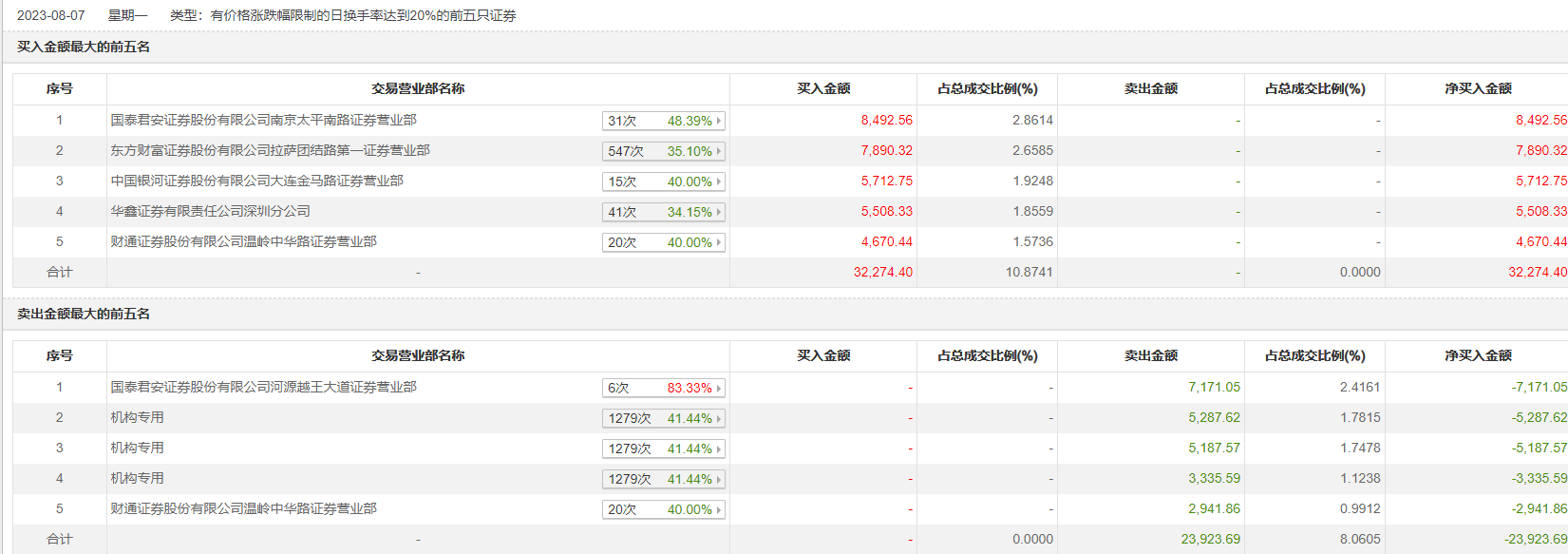Click the small arrow beside 48.39%
Screen dimensions: 1568x554
click(x=719, y=121)
